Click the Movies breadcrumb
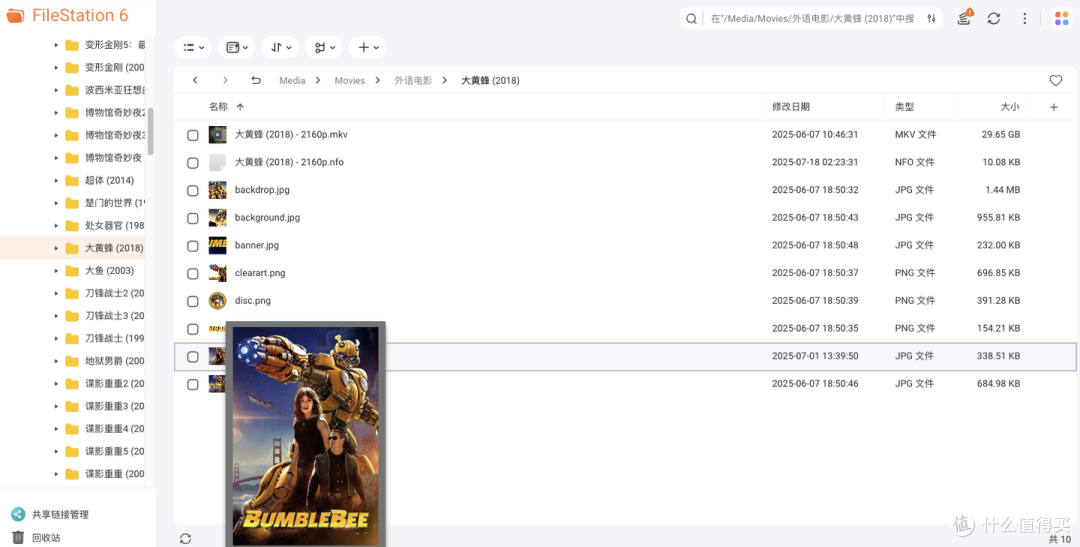 click(349, 81)
